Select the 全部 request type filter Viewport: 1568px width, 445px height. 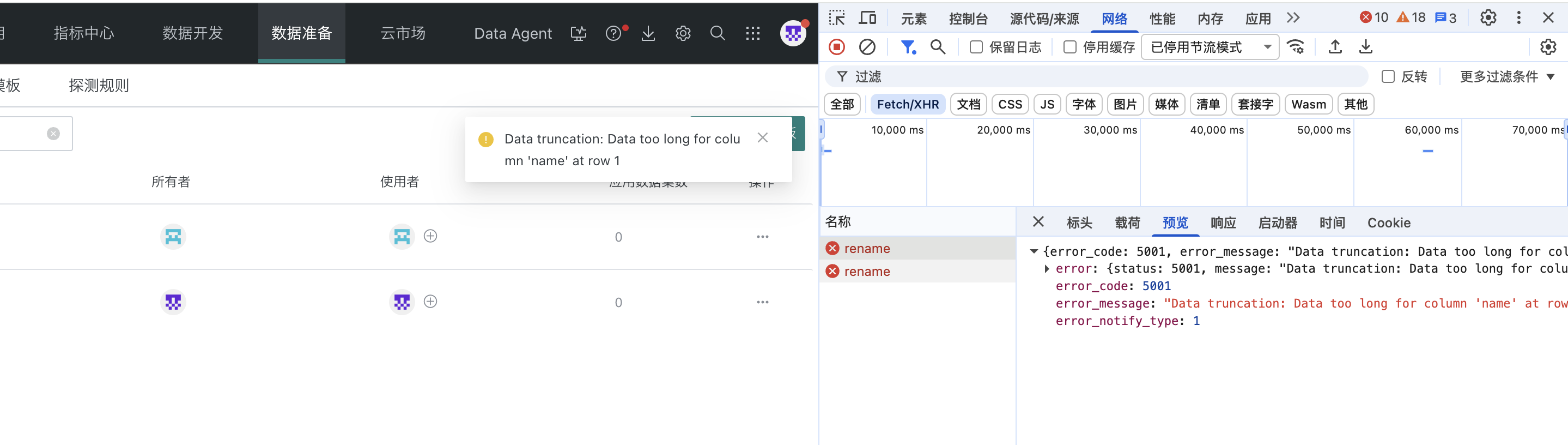pos(842,104)
